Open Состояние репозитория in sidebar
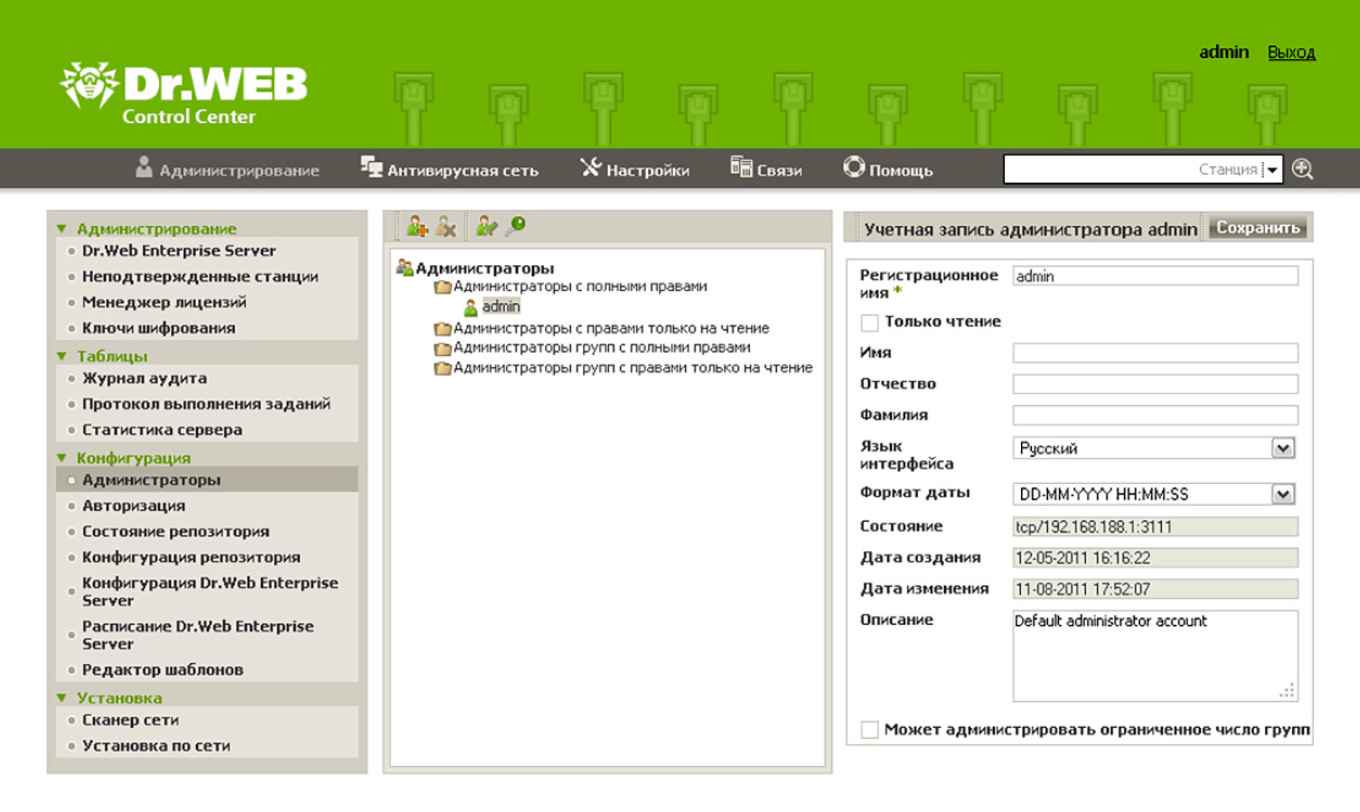Viewport: 1360px width, 812px height. coord(176,532)
